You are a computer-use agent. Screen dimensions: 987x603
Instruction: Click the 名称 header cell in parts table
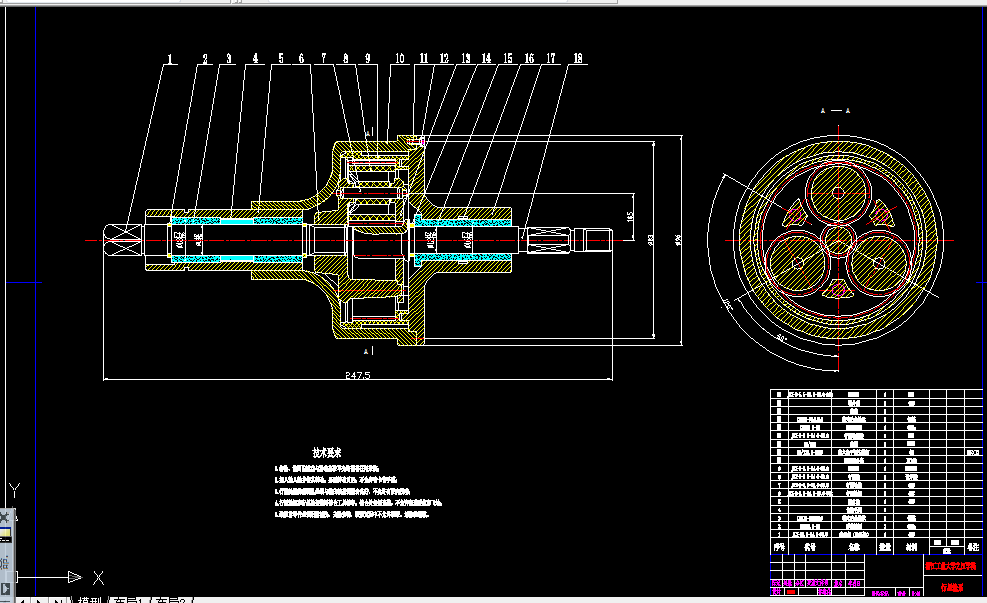(854, 547)
